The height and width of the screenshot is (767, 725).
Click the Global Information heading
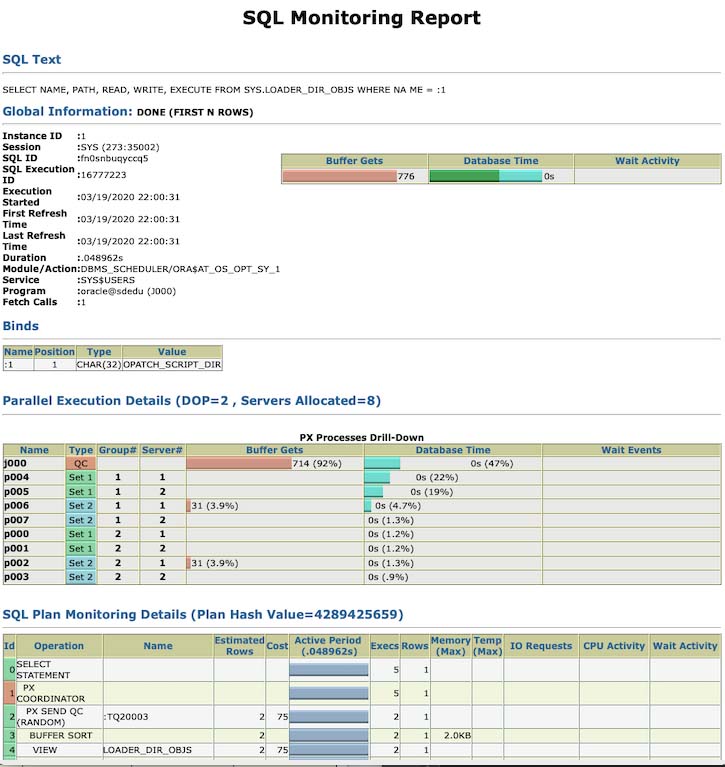pyautogui.click(x=68, y=112)
